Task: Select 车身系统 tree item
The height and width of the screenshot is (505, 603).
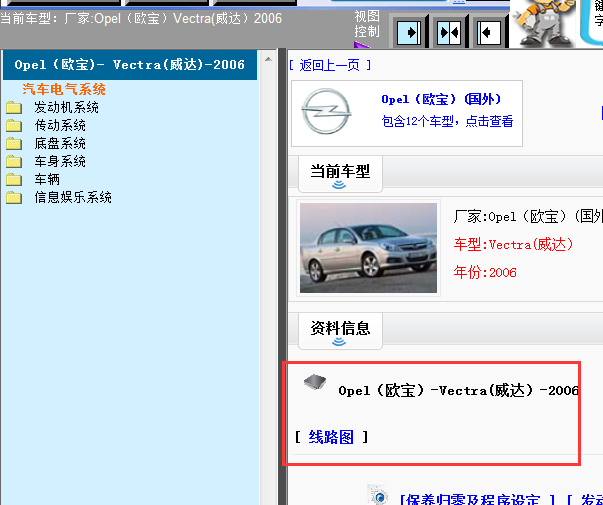Action: click(60, 162)
